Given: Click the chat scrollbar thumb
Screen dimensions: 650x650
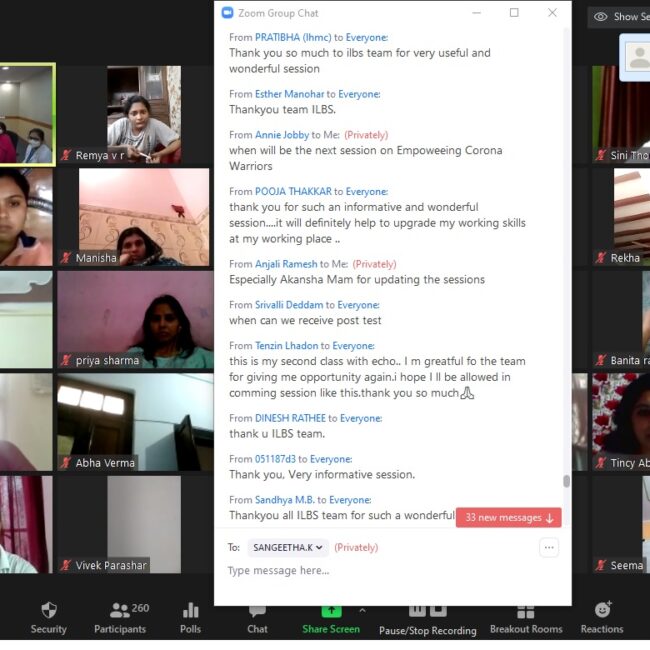Looking at the screenshot, I should pyautogui.click(x=566, y=481).
